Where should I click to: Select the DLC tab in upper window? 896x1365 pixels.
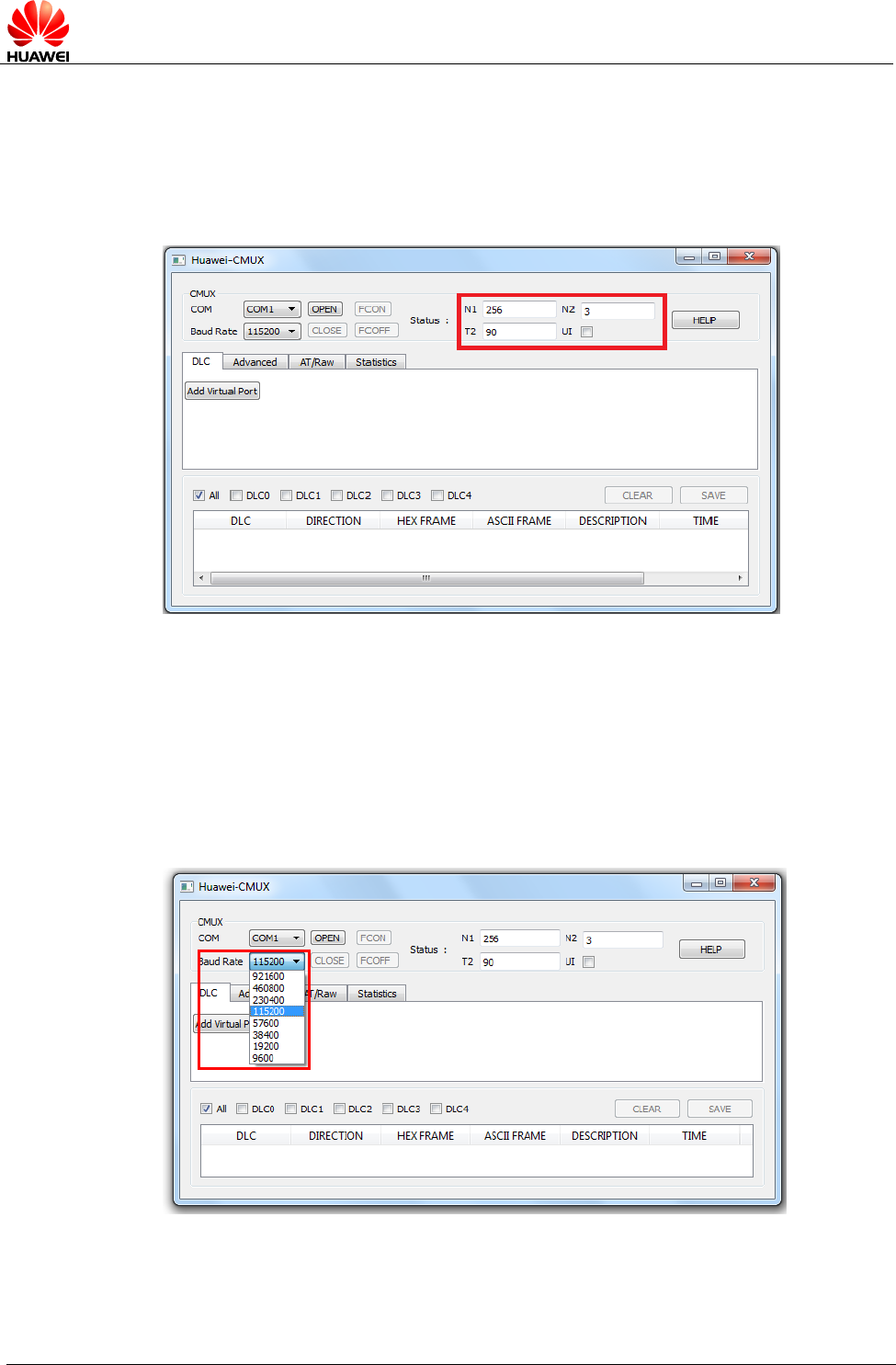[201, 361]
